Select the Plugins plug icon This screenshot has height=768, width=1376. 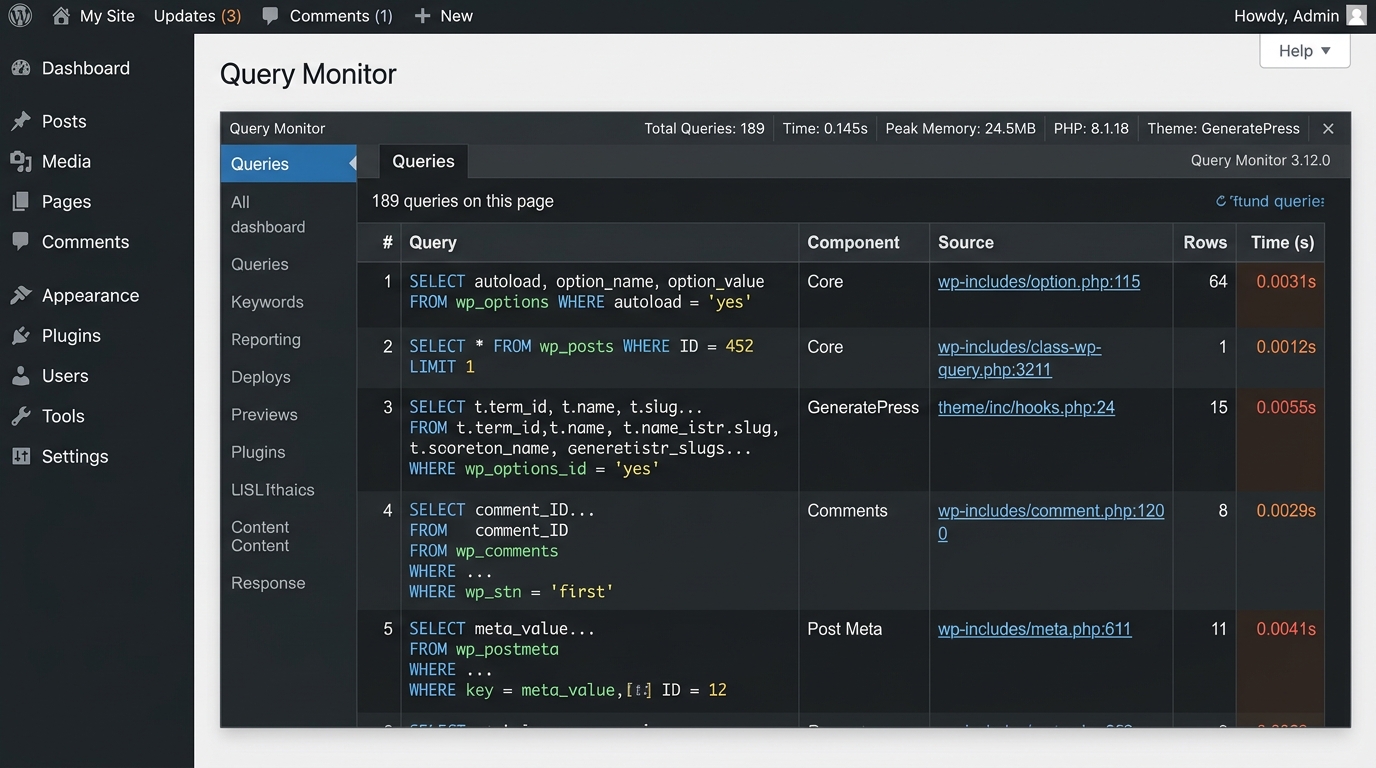click(23, 335)
